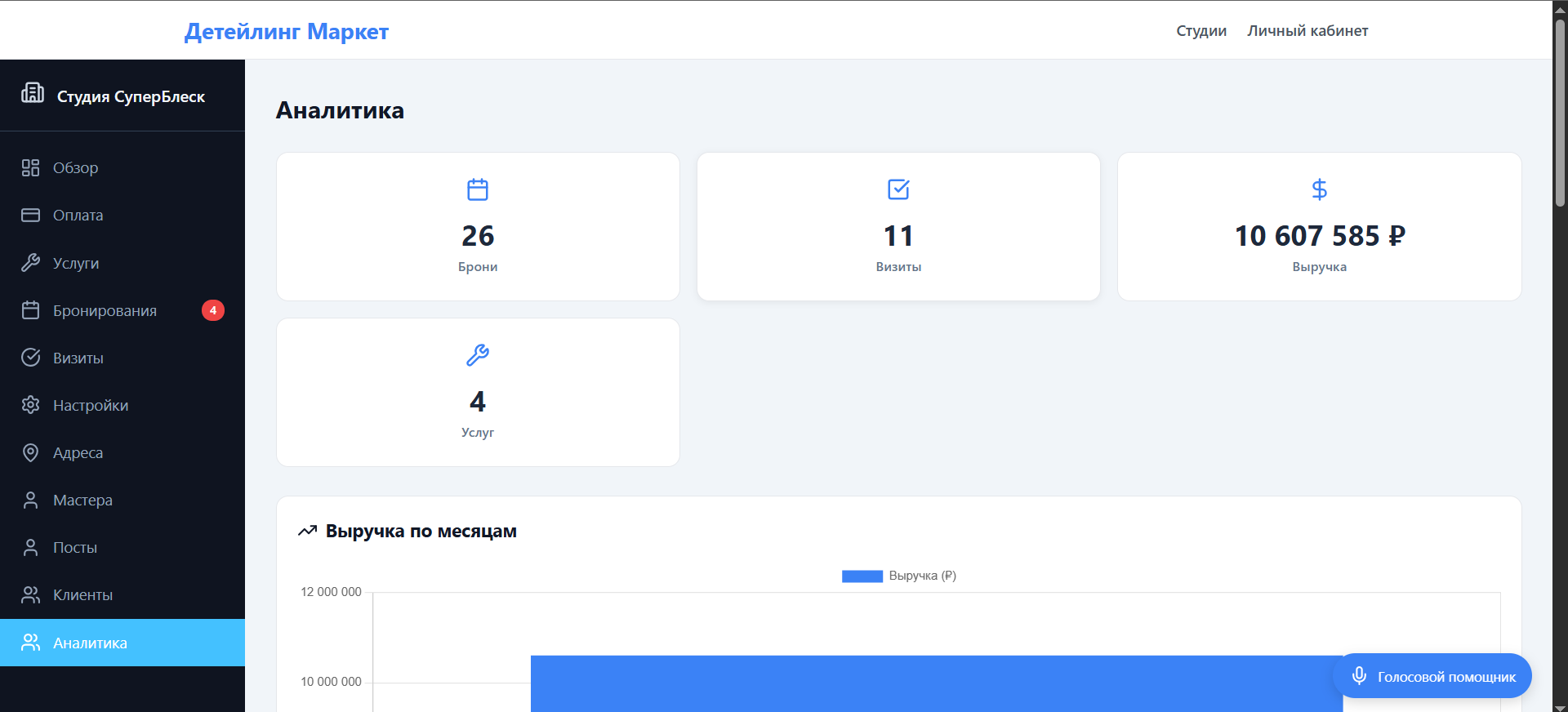Click the Клиенты users icon
The height and width of the screenshot is (712, 1568).
pos(30,594)
